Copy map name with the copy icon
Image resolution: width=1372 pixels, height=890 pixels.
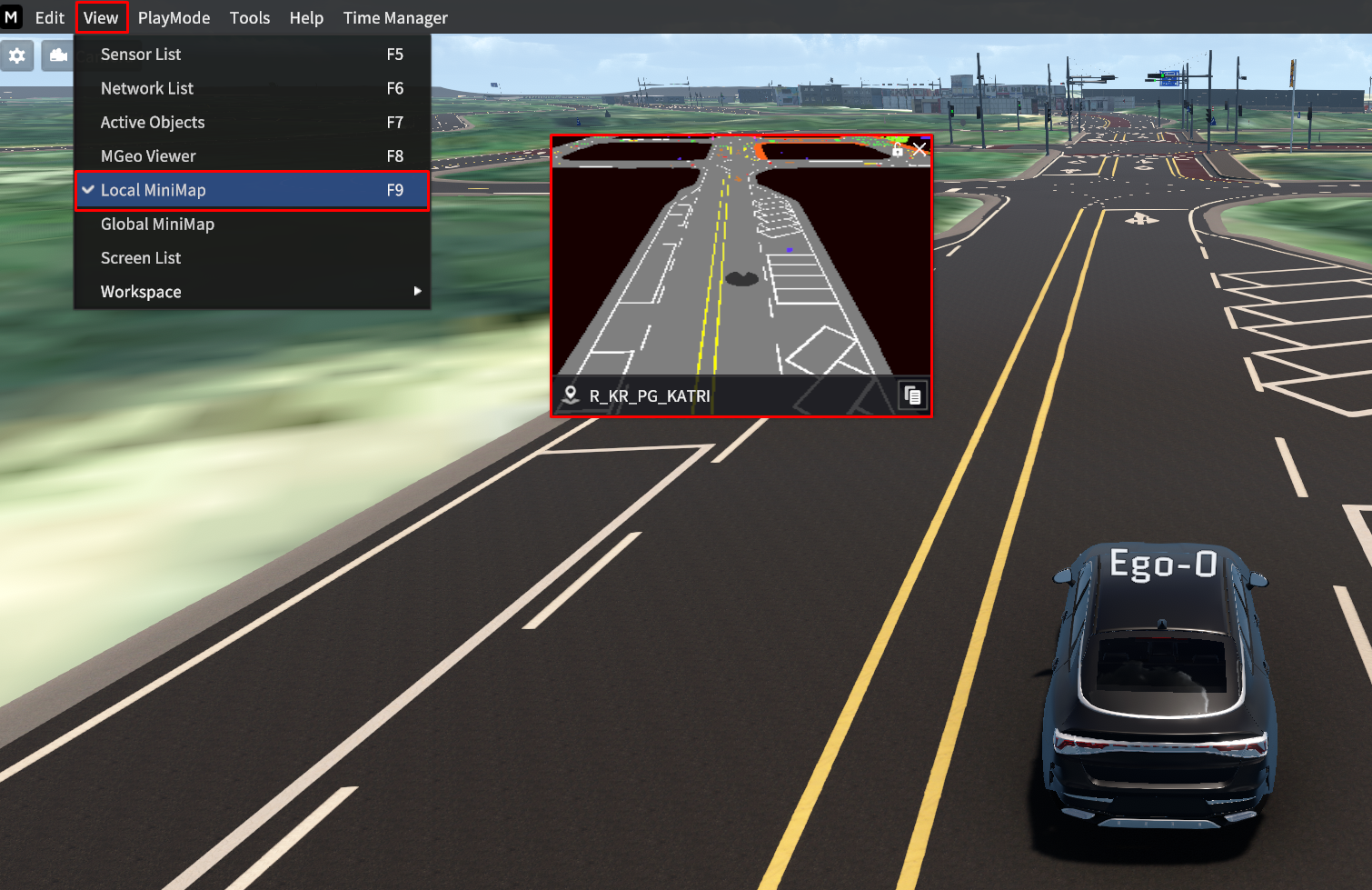click(x=912, y=395)
